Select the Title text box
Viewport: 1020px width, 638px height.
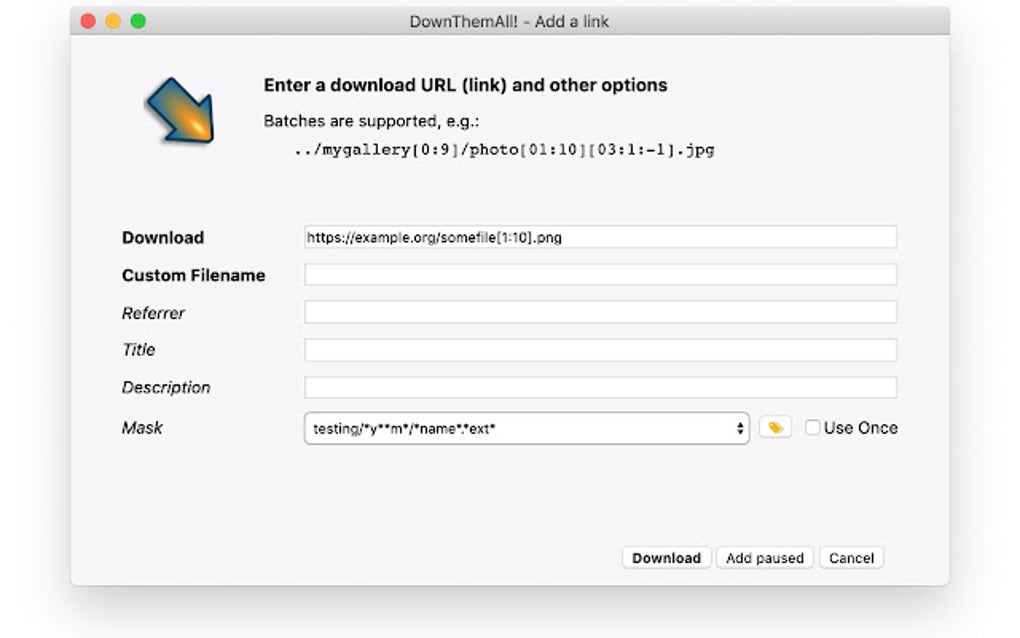click(x=600, y=349)
